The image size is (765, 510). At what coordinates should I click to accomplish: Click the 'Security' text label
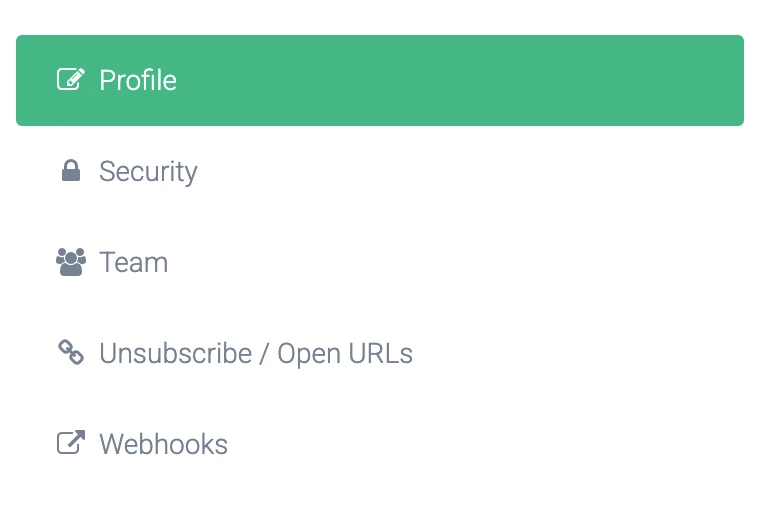148,171
